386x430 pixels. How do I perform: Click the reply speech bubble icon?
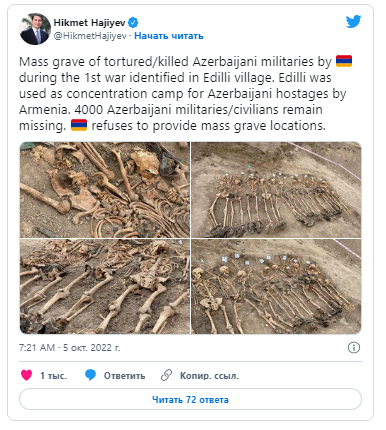tap(90, 375)
